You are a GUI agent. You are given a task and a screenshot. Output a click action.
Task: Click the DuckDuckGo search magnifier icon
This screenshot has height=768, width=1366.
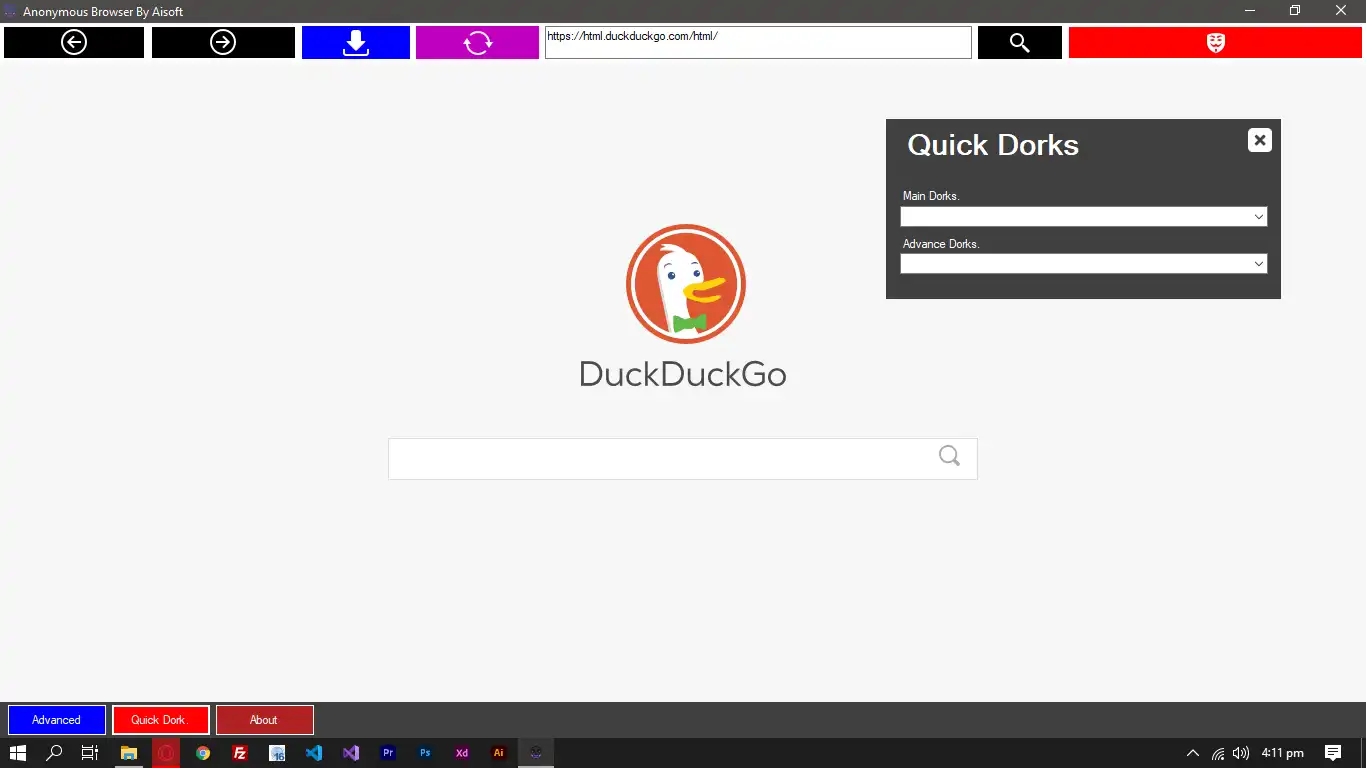949,456
